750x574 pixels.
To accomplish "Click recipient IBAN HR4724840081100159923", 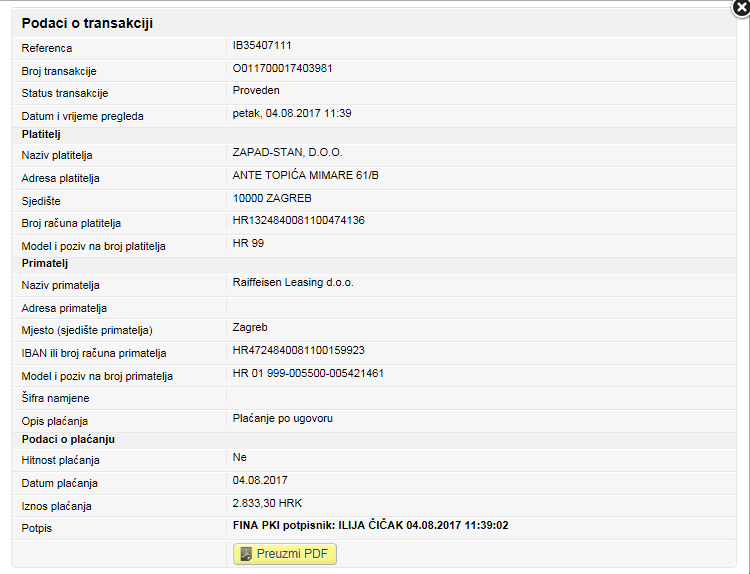I will 298,351.
